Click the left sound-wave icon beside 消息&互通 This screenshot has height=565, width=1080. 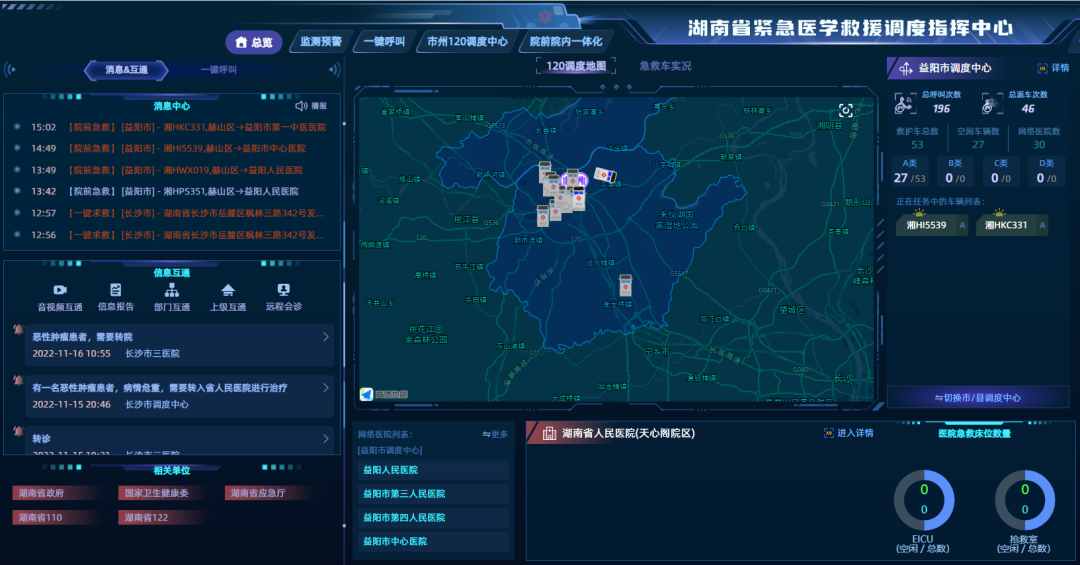tap(10, 70)
